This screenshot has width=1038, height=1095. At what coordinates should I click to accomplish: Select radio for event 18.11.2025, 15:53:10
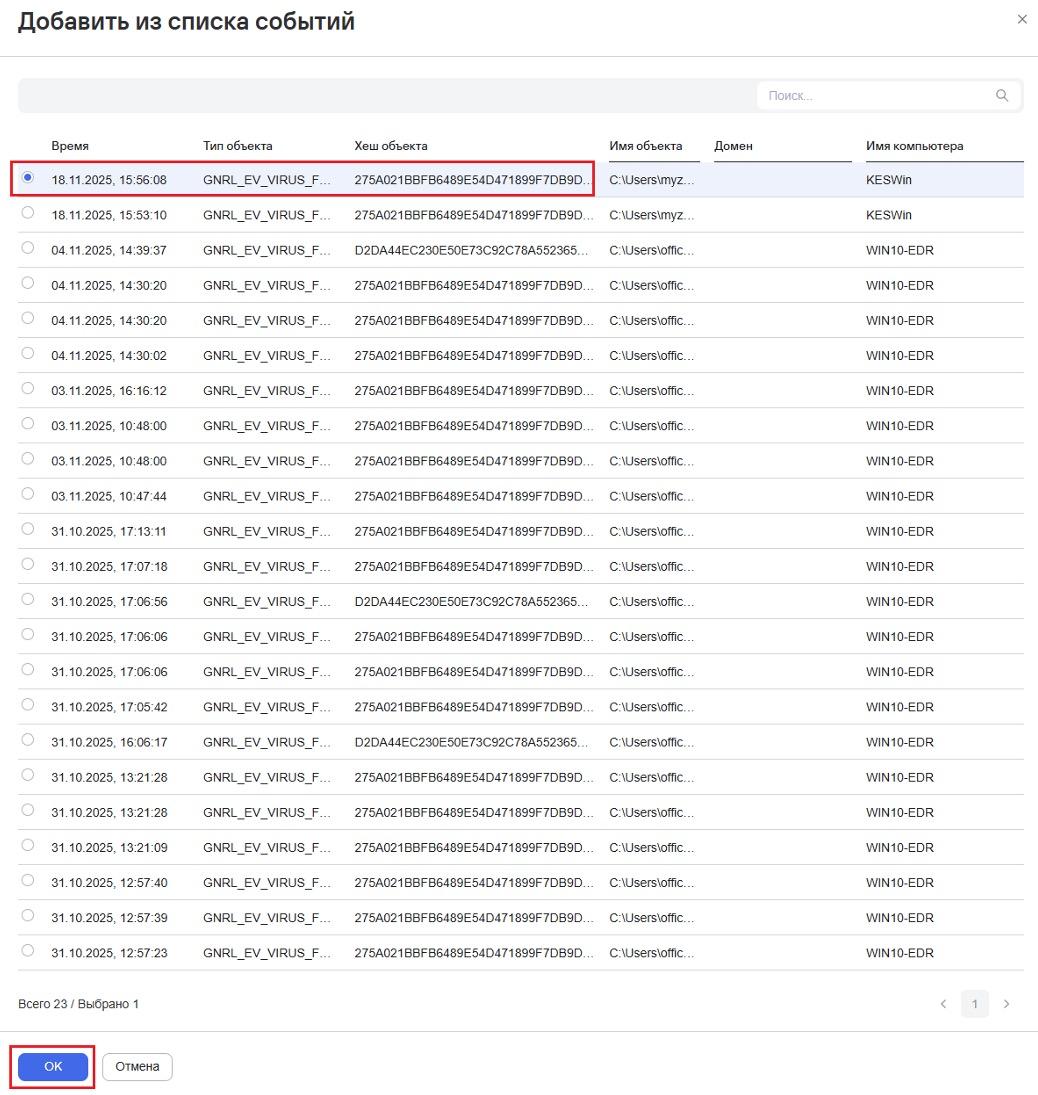(27, 212)
